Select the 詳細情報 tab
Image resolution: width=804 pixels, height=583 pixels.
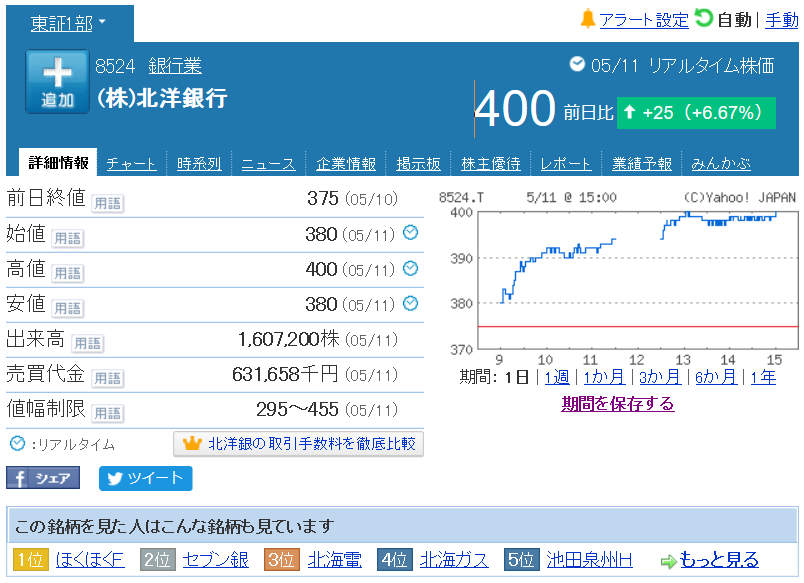(58, 163)
